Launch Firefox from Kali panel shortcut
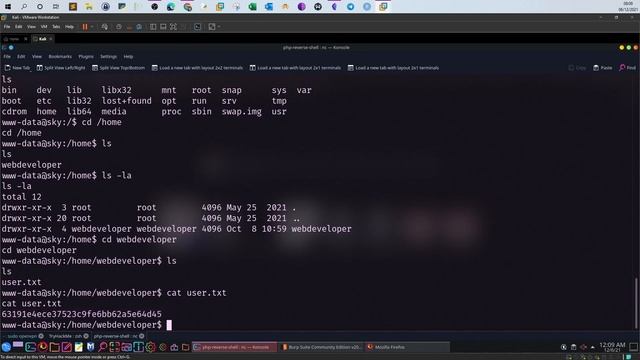Screen dimensions: 640x360 pyautogui.click(x=42, y=347)
